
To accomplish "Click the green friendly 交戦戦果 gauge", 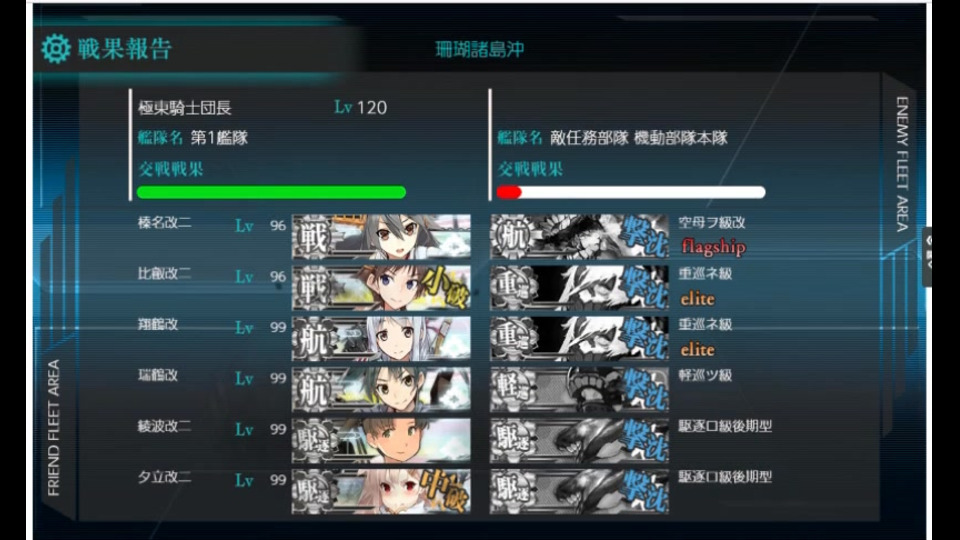I will pyautogui.click(x=271, y=192).
